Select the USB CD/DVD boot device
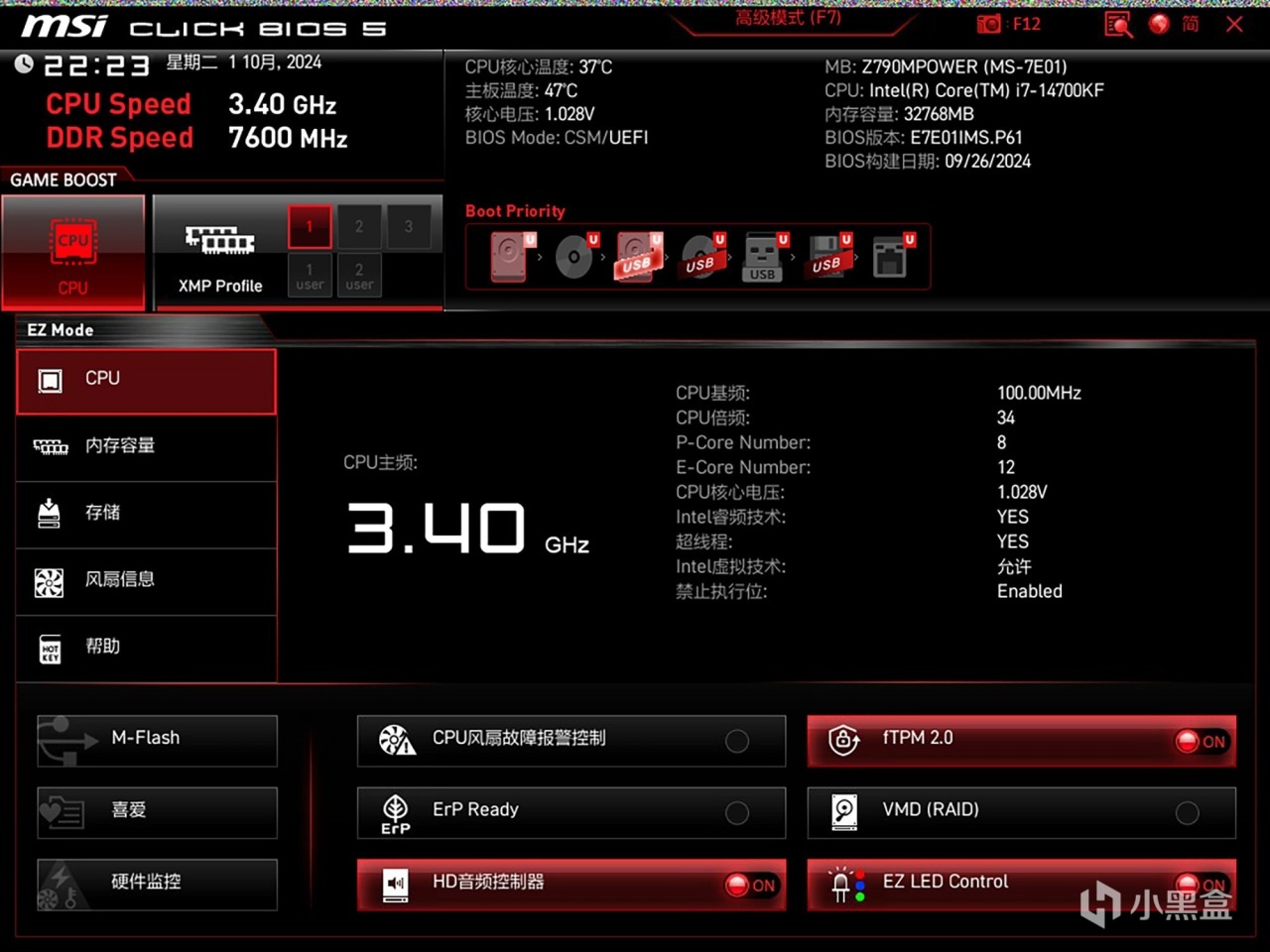Image resolution: width=1270 pixels, height=952 pixels. pyautogui.click(x=701, y=257)
